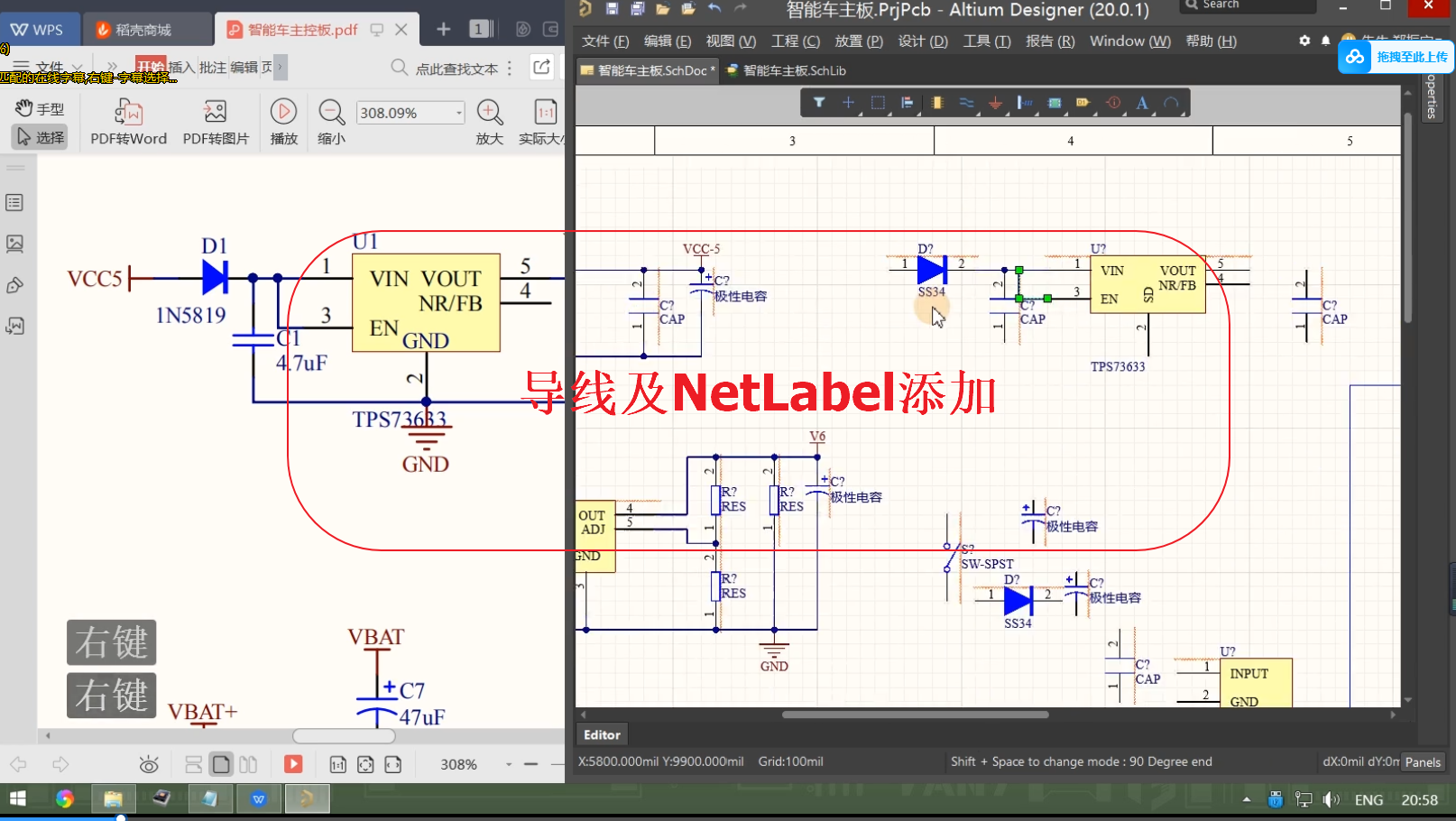The image size is (1456, 821).
Task: Select the Net Label D1 tool icon
Action: [1083, 103]
